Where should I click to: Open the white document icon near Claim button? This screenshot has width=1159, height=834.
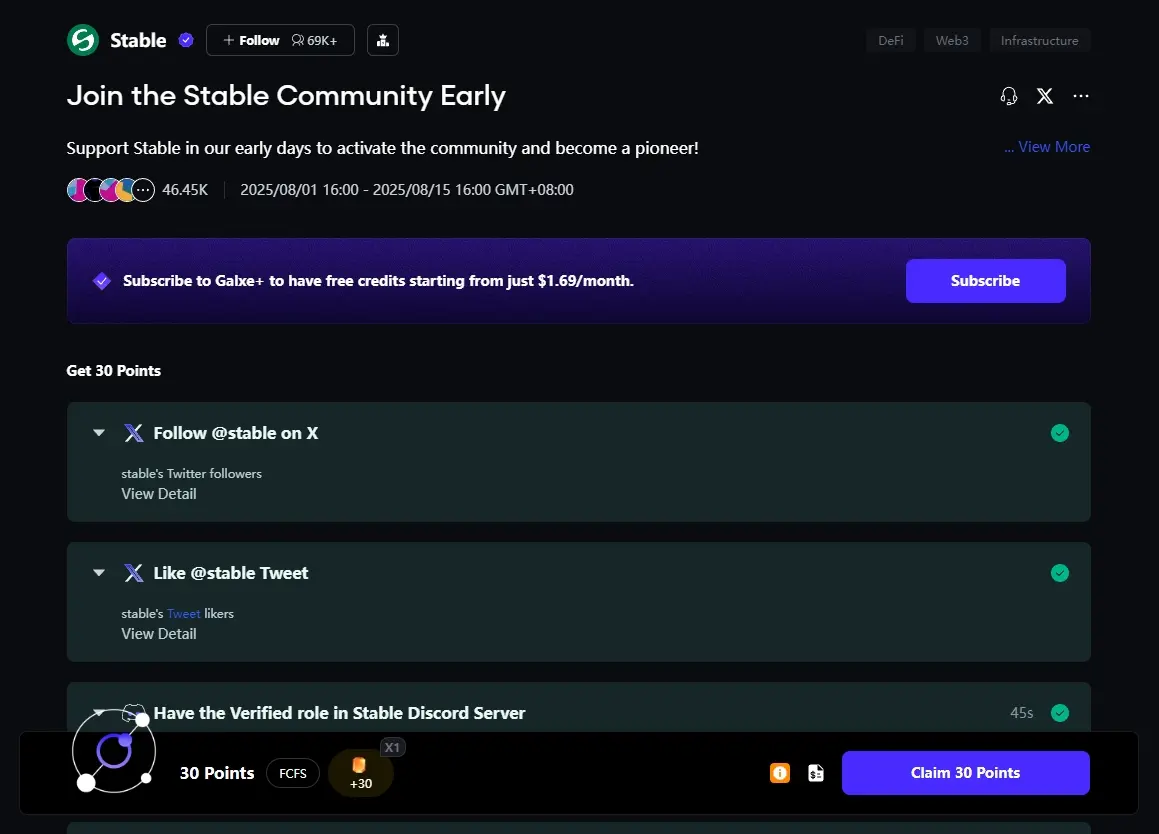(816, 773)
